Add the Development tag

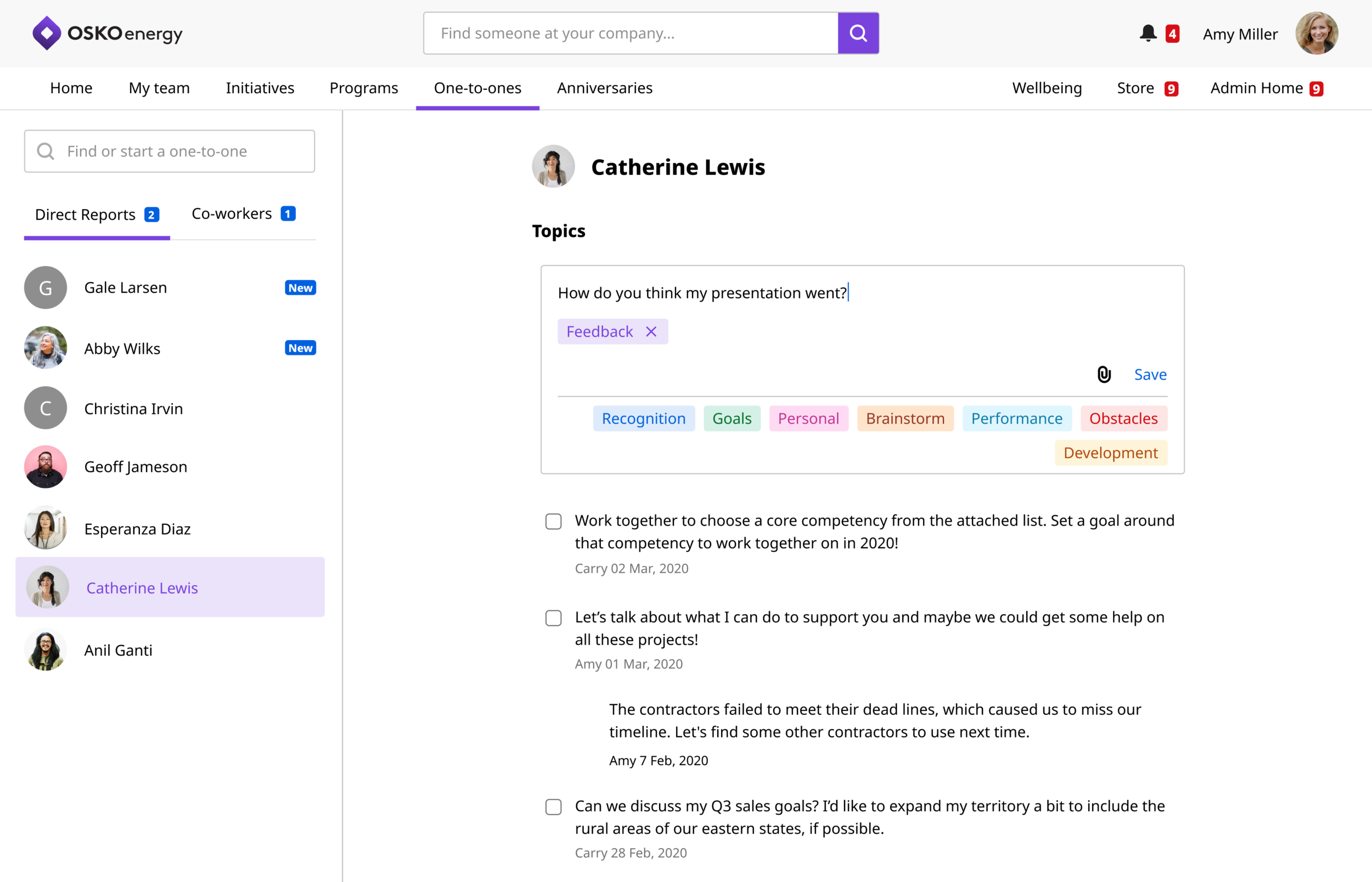(x=1111, y=453)
